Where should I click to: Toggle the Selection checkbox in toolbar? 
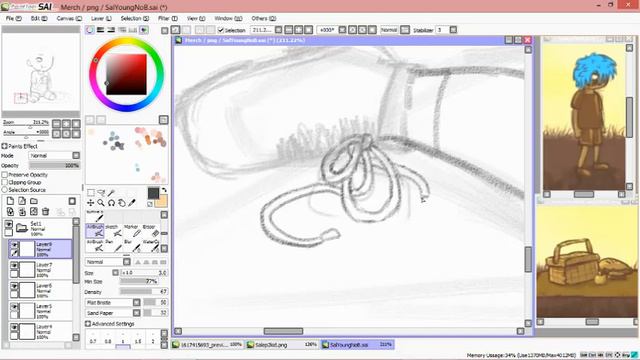click(221, 30)
